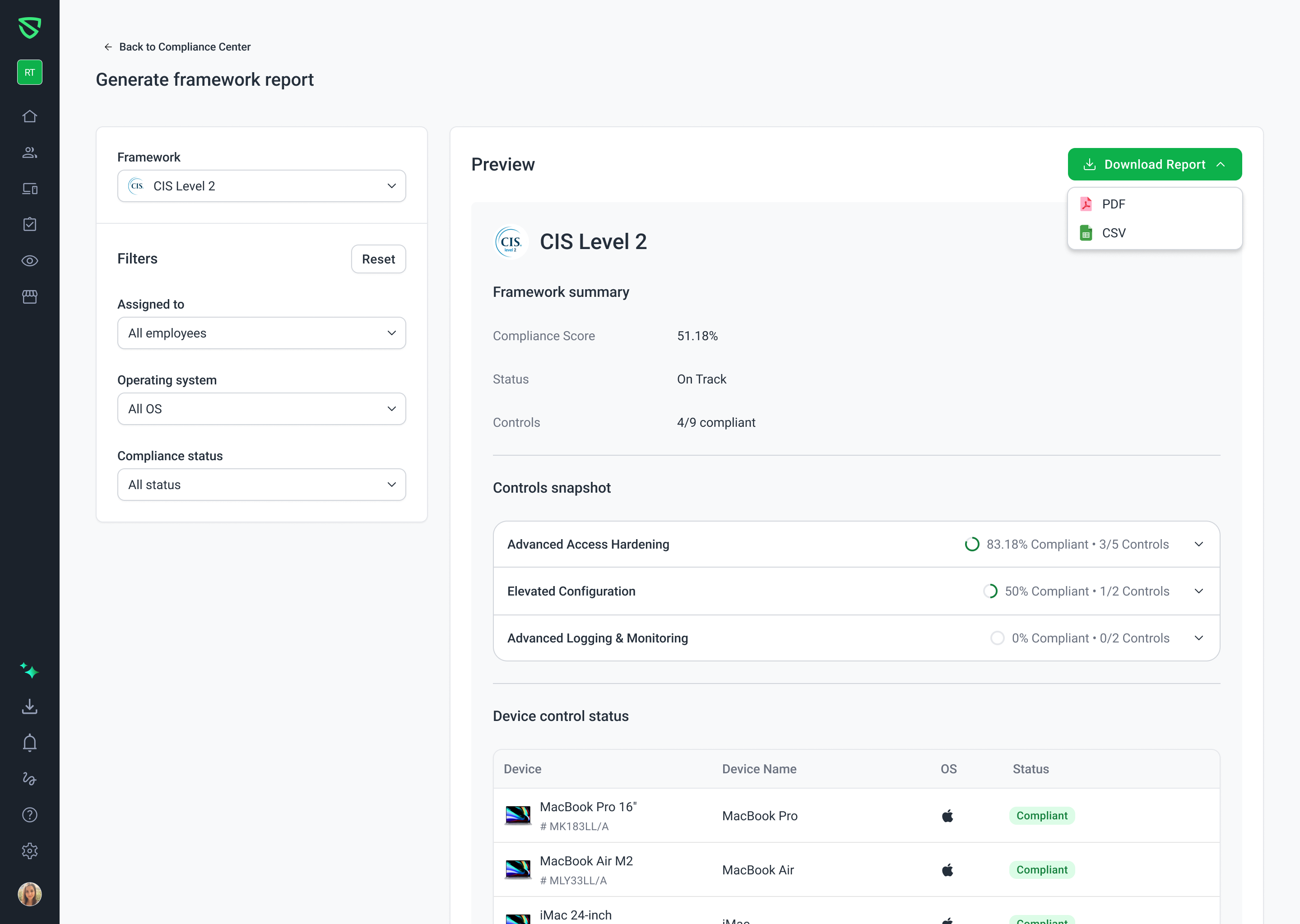1300x924 pixels.
Task: Reset the filters
Action: [378, 259]
